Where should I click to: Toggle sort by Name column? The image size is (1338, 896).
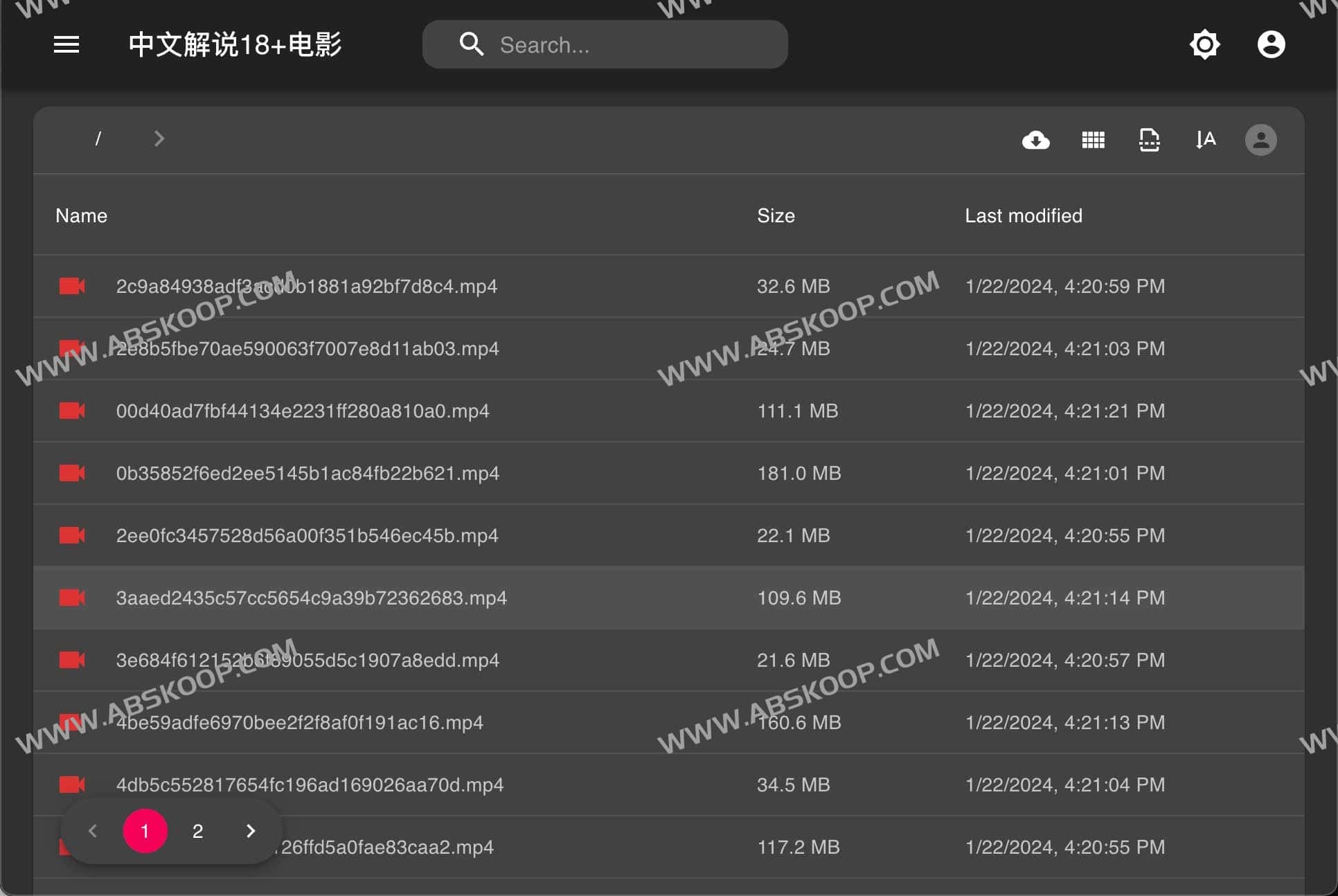[x=81, y=215]
